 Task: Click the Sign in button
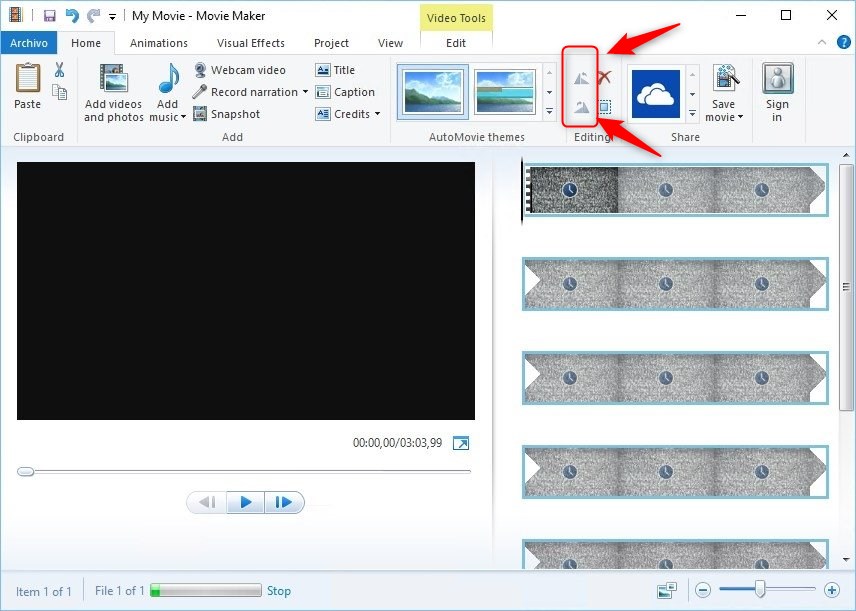(777, 93)
